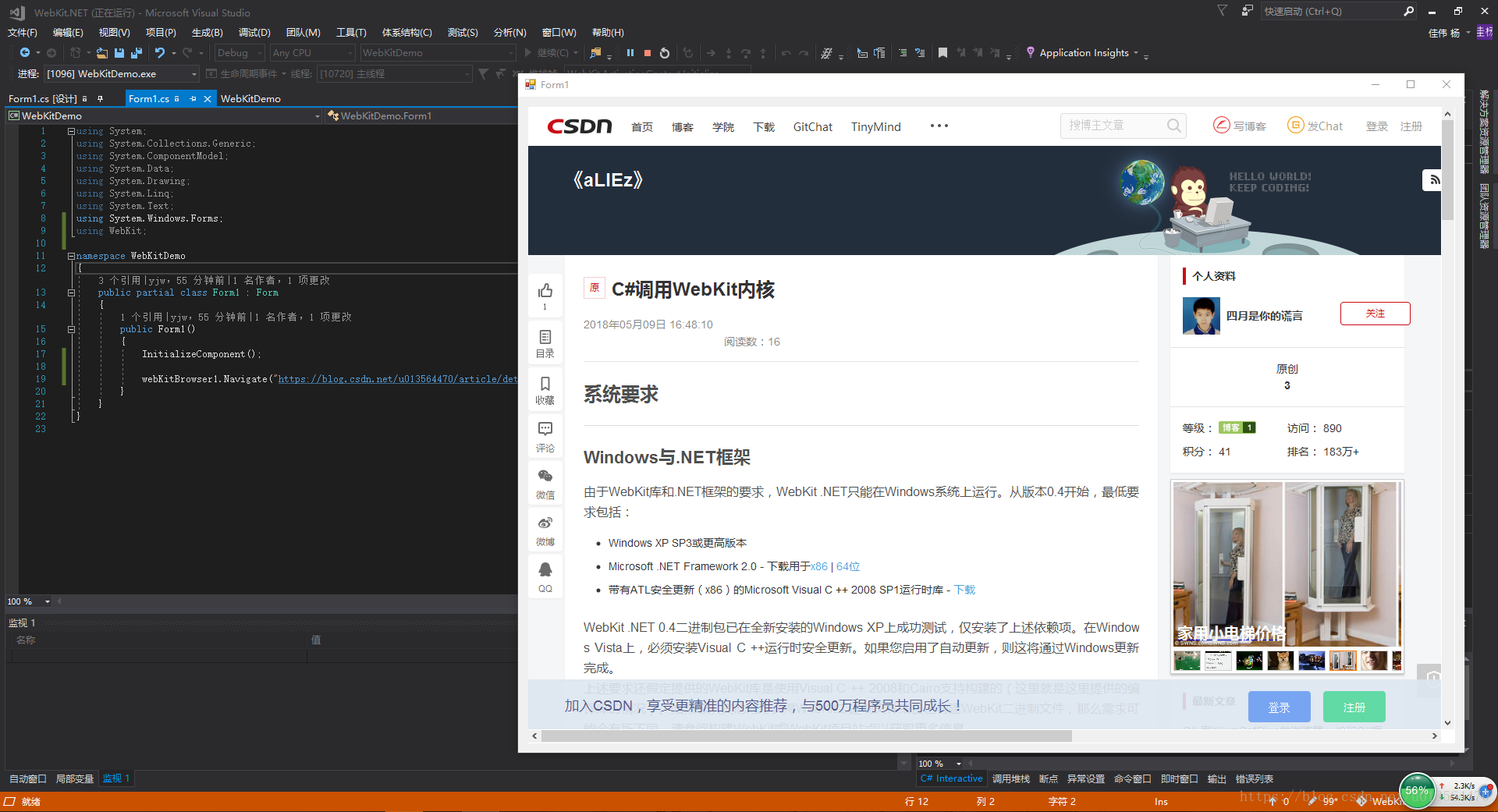Click the Application Insights lightbulb icon
Image resolution: width=1498 pixels, height=812 pixels.
point(1031,52)
